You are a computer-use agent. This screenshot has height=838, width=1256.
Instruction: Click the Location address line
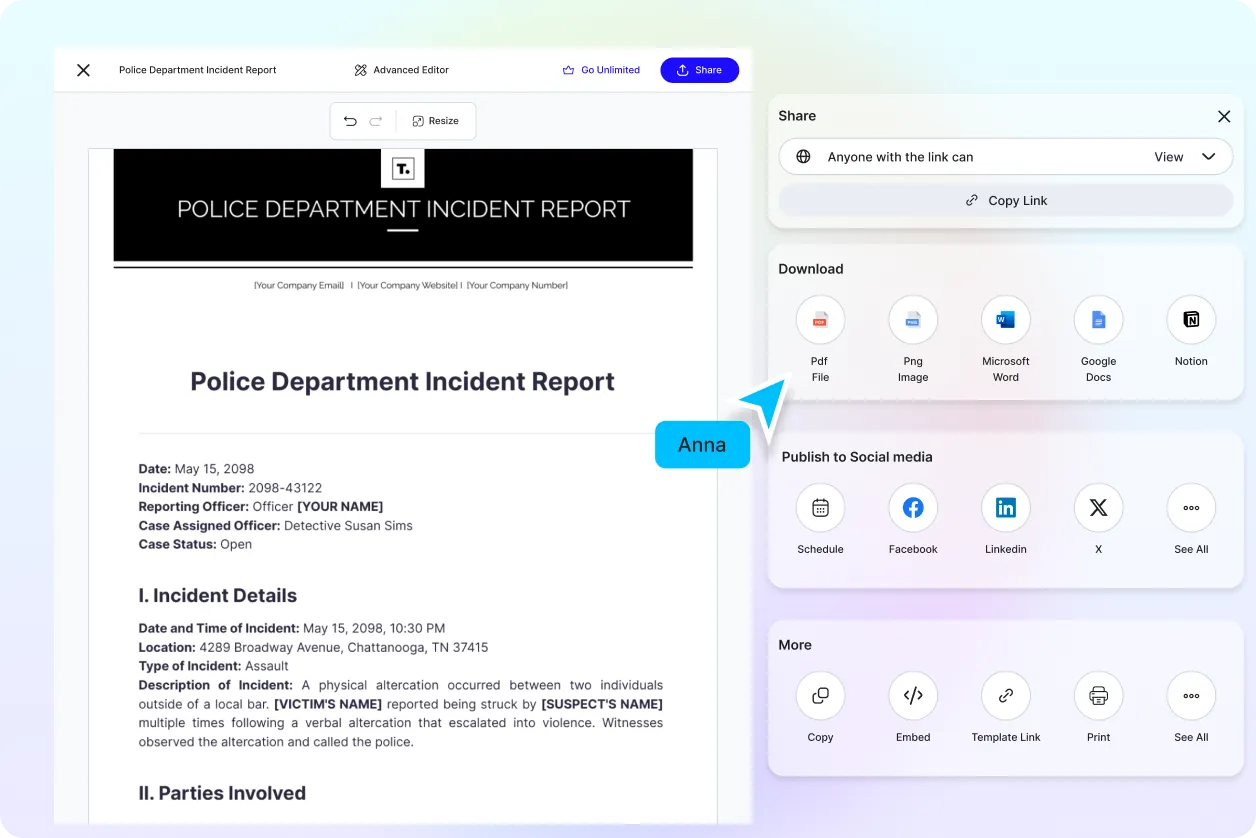313,647
